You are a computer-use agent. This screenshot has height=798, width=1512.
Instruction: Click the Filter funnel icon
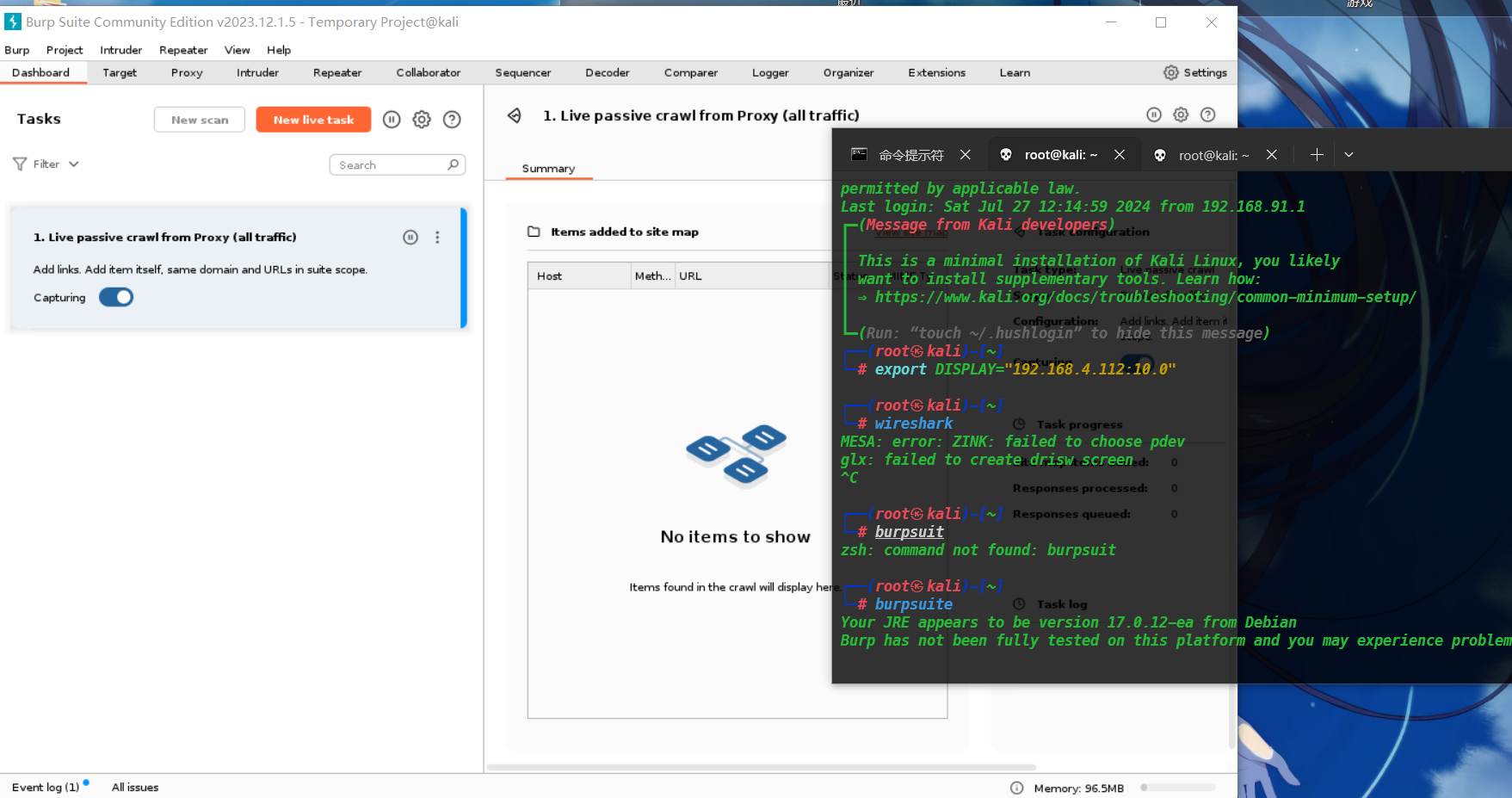[20, 164]
